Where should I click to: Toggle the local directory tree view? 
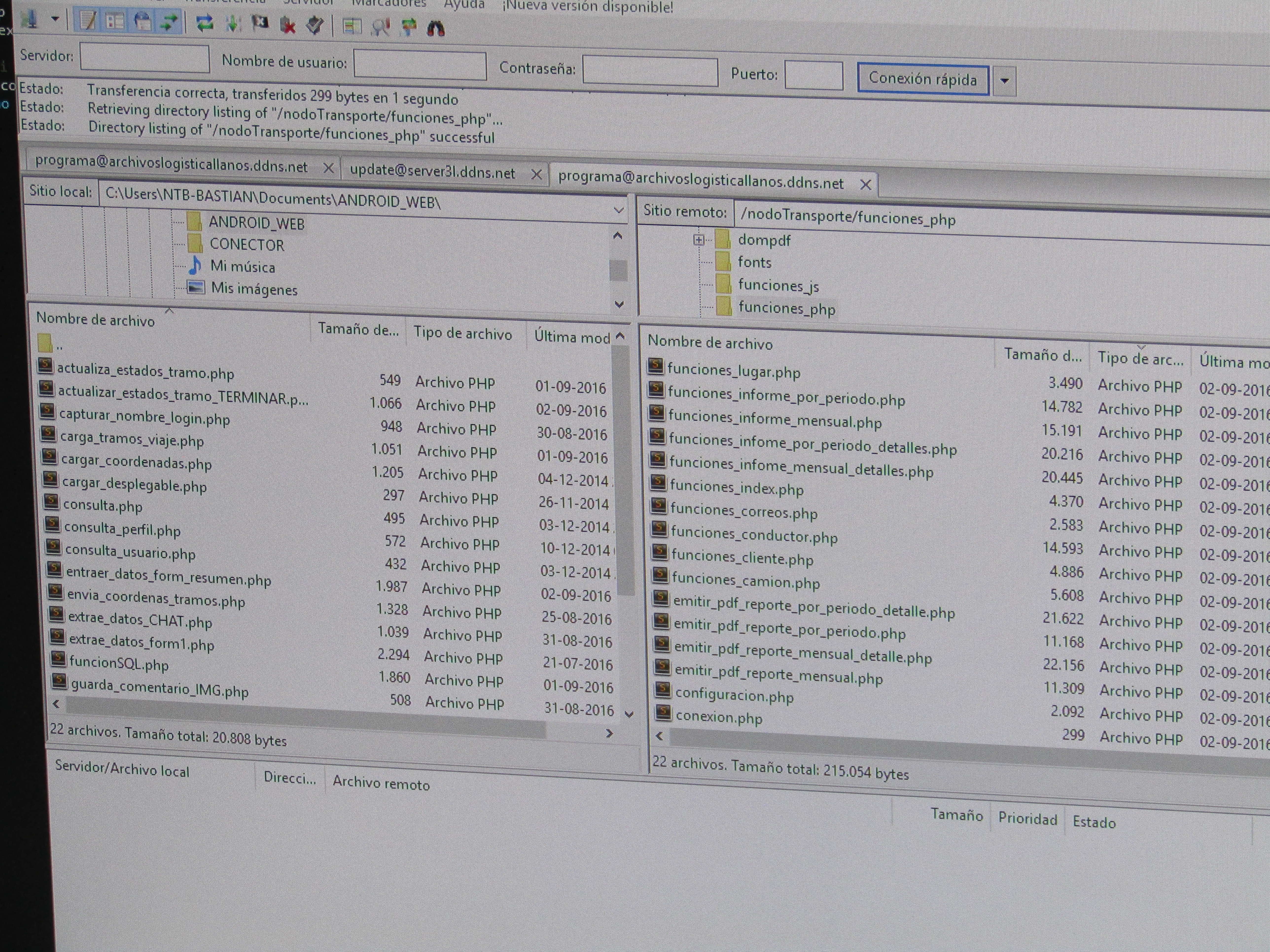pyautogui.click(x=115, y=22)
